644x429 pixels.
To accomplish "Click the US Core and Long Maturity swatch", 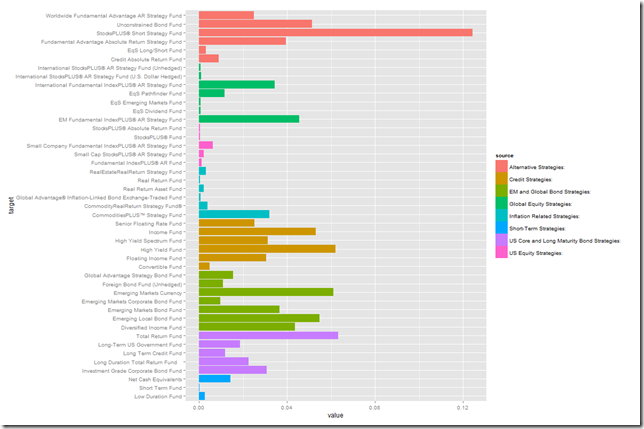I will click(x=501, y=240).
